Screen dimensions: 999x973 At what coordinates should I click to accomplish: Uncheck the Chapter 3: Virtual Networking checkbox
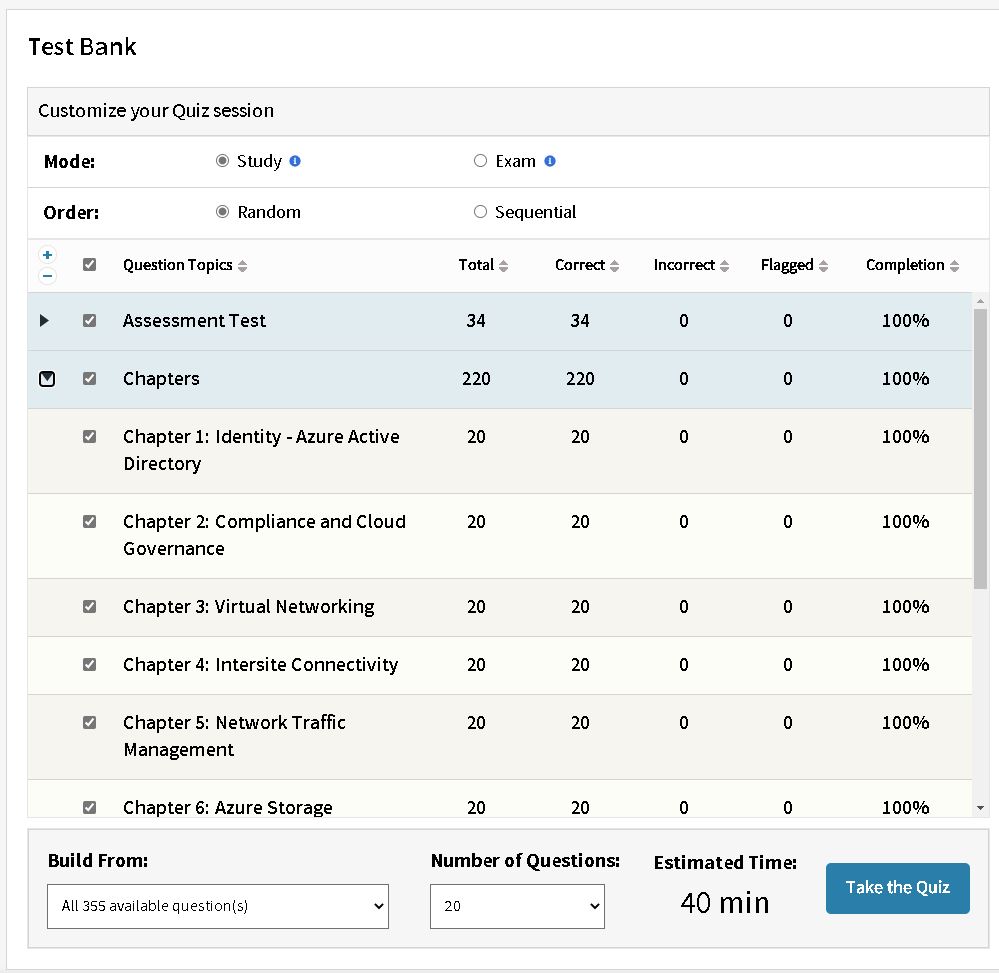pos(90,607)
